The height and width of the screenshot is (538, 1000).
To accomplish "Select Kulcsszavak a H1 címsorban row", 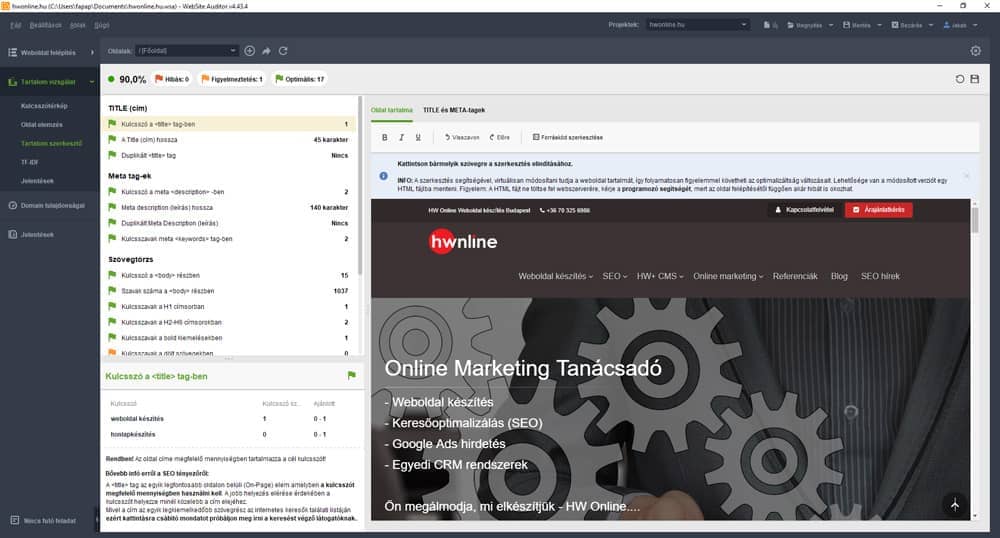I will click(229, 307).
